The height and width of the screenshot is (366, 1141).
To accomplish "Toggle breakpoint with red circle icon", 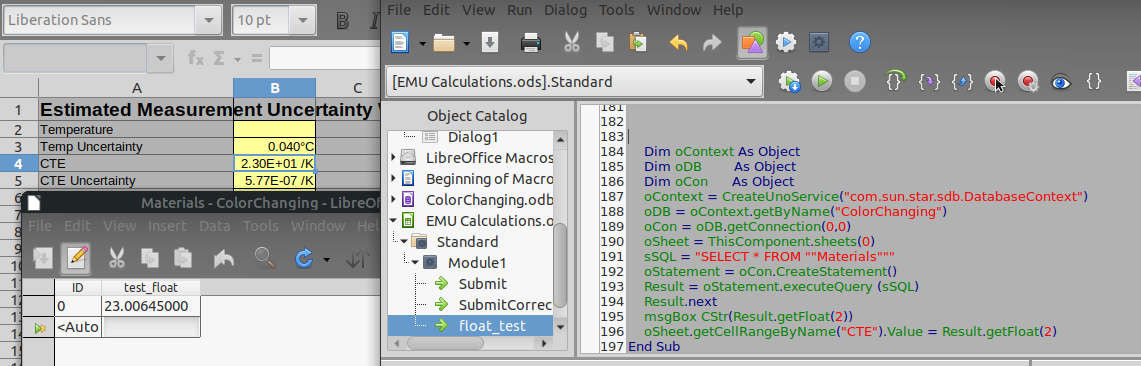I will click(995, 81).
